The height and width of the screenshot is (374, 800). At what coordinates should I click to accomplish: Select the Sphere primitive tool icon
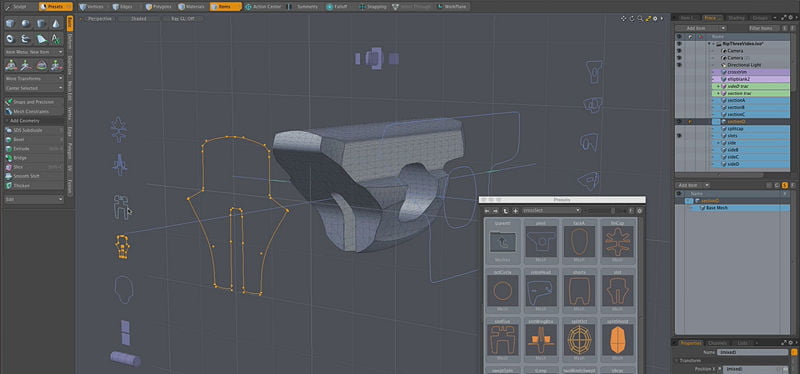pos(26,23)
